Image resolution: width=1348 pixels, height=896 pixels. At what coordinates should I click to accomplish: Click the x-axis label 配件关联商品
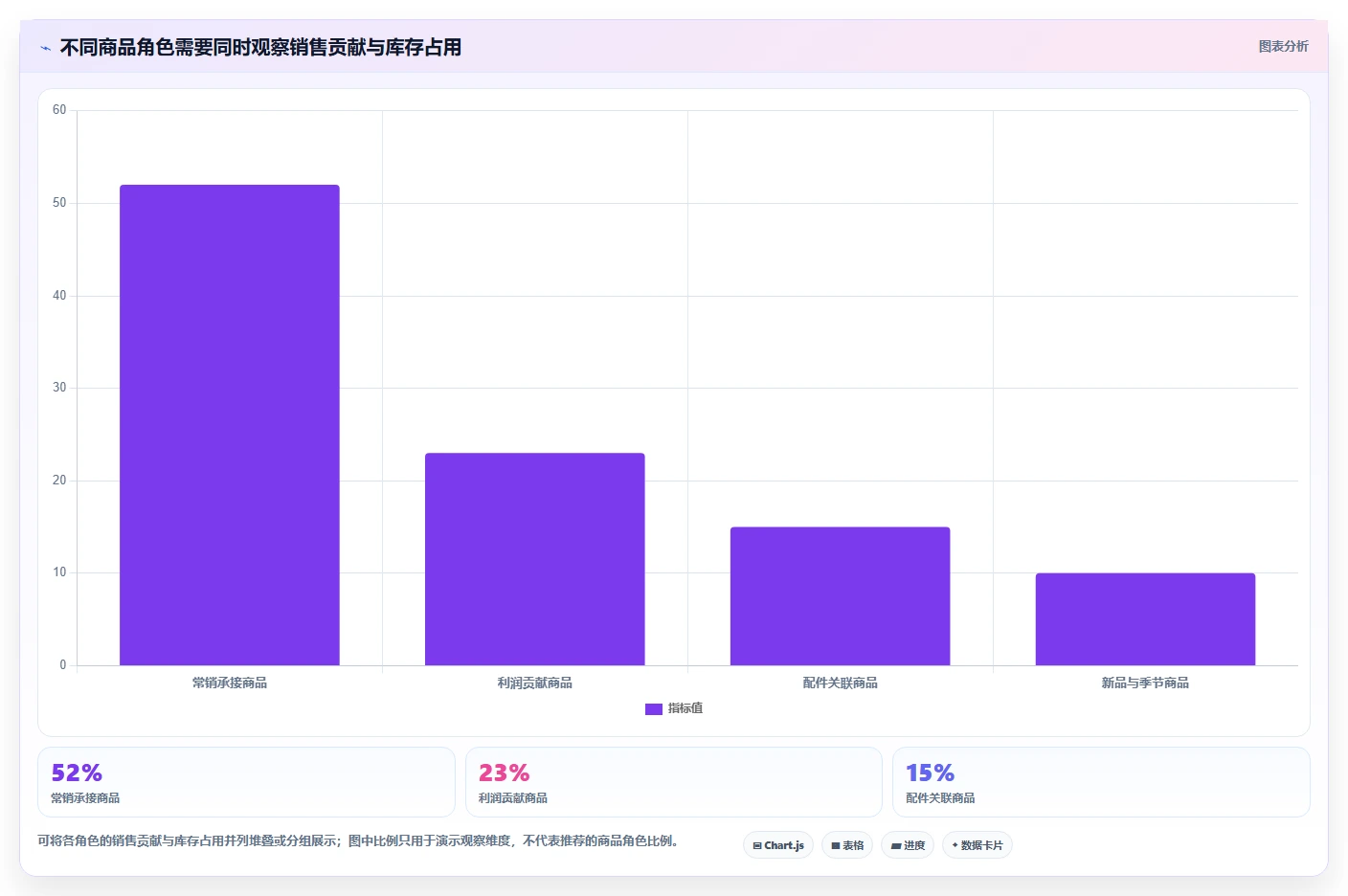(841, 683)
